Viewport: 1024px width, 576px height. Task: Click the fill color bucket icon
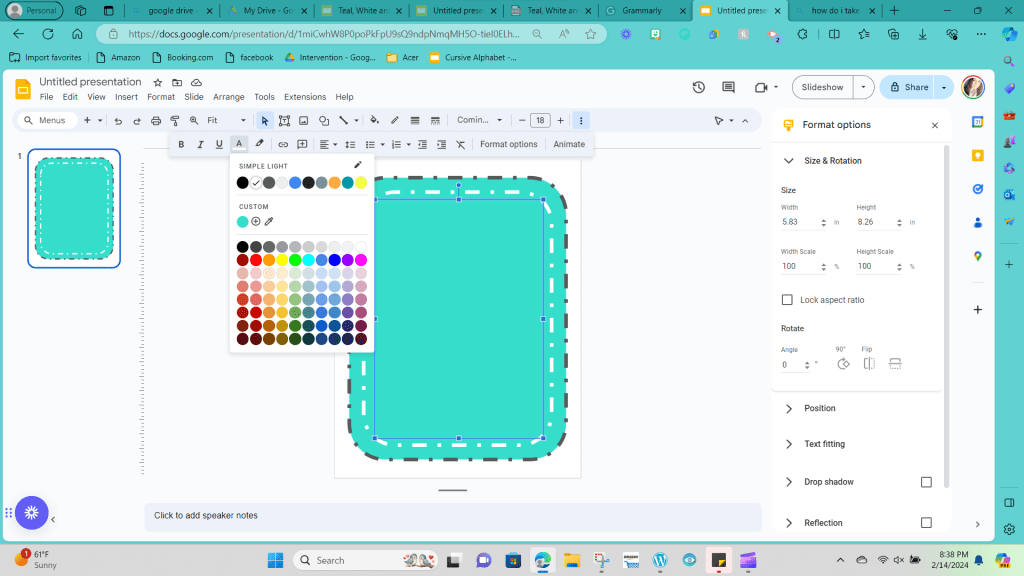point(374,120)
